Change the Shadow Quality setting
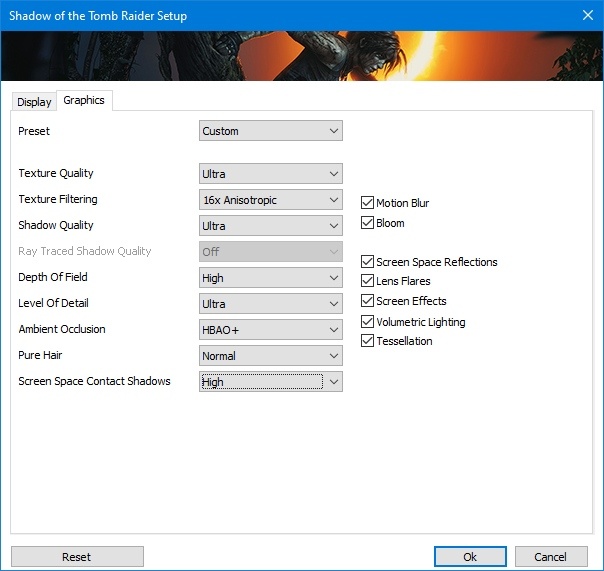 click(x=271, y=226)
